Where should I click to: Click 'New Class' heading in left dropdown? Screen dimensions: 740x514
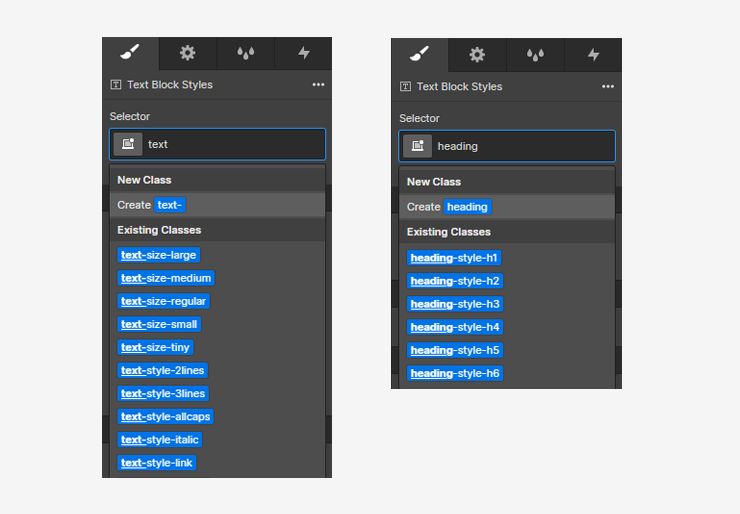pyautogui.click(x=144, y=180)
